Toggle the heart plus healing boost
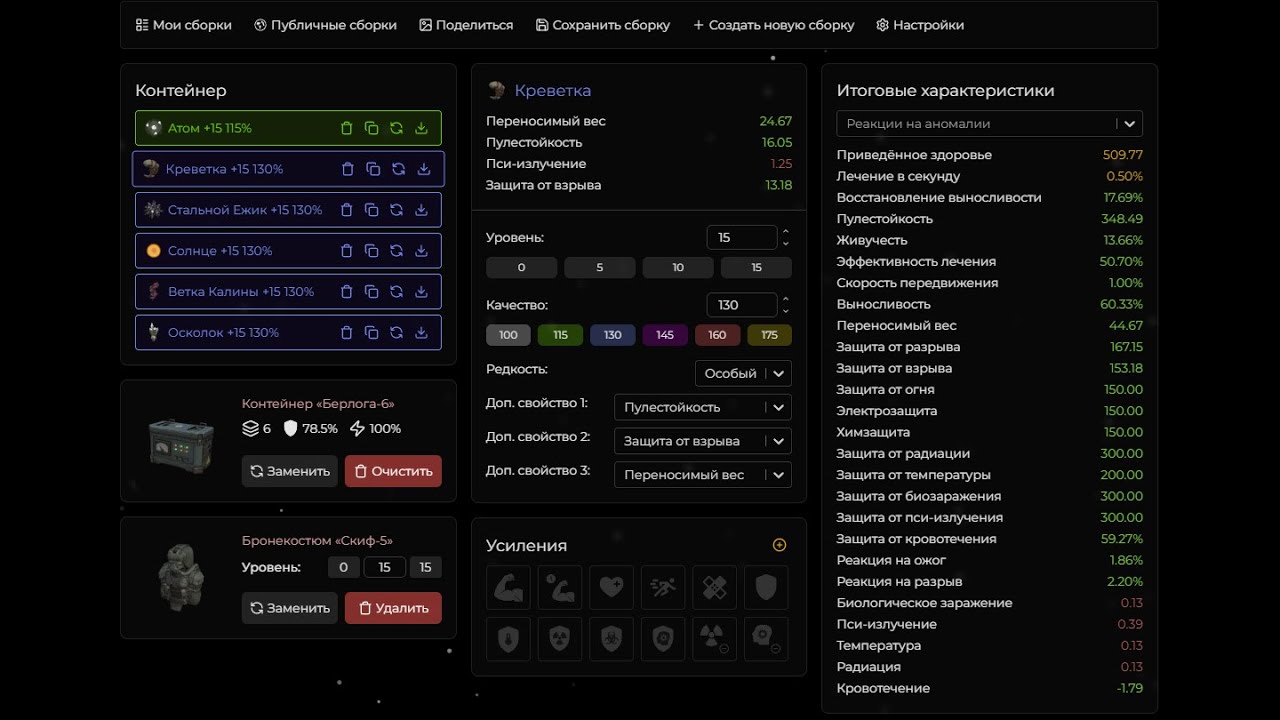 tap(612, 588)
